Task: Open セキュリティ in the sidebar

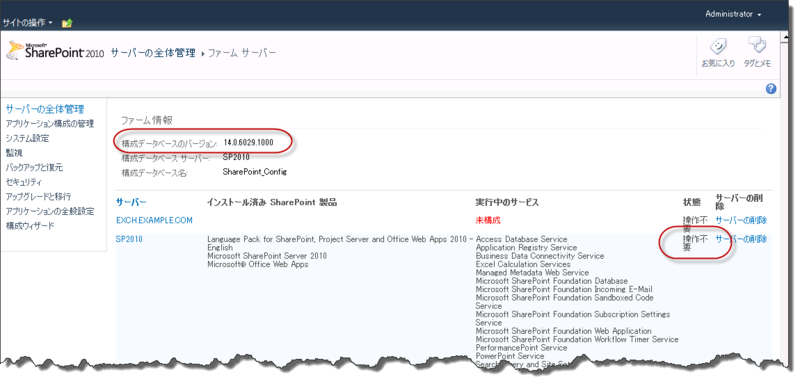Action: [23, 182]
